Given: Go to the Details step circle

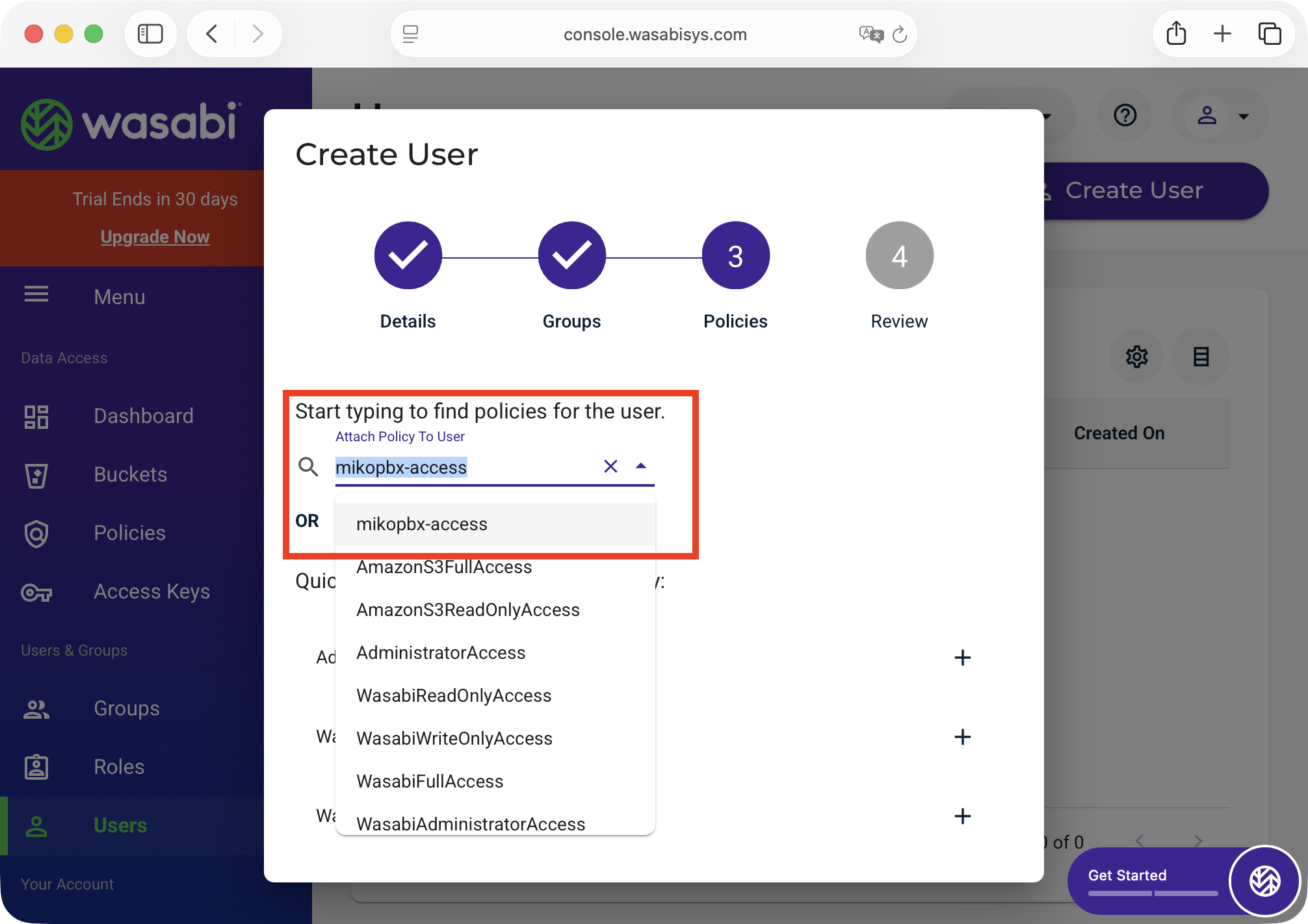Looking at the screenshot, I should [408, 255].
